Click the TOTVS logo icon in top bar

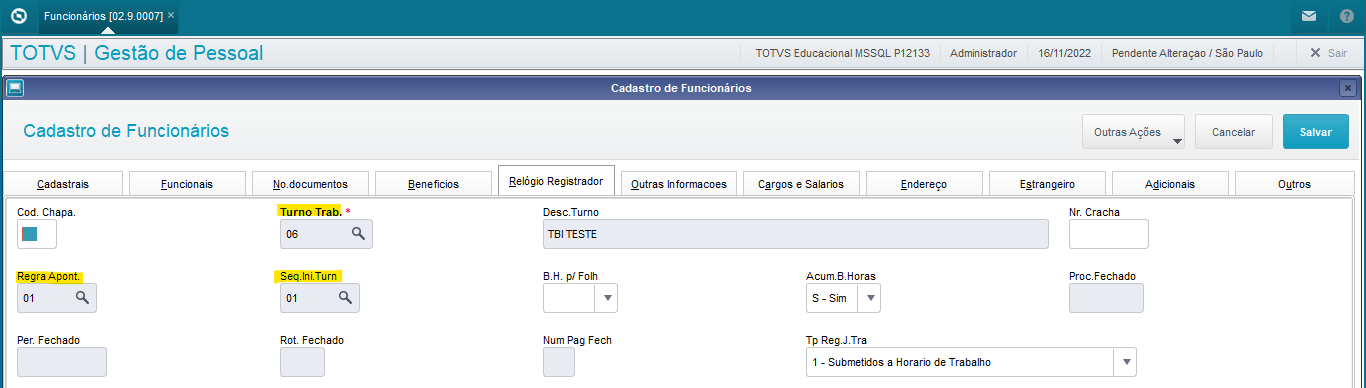point(18,16)
